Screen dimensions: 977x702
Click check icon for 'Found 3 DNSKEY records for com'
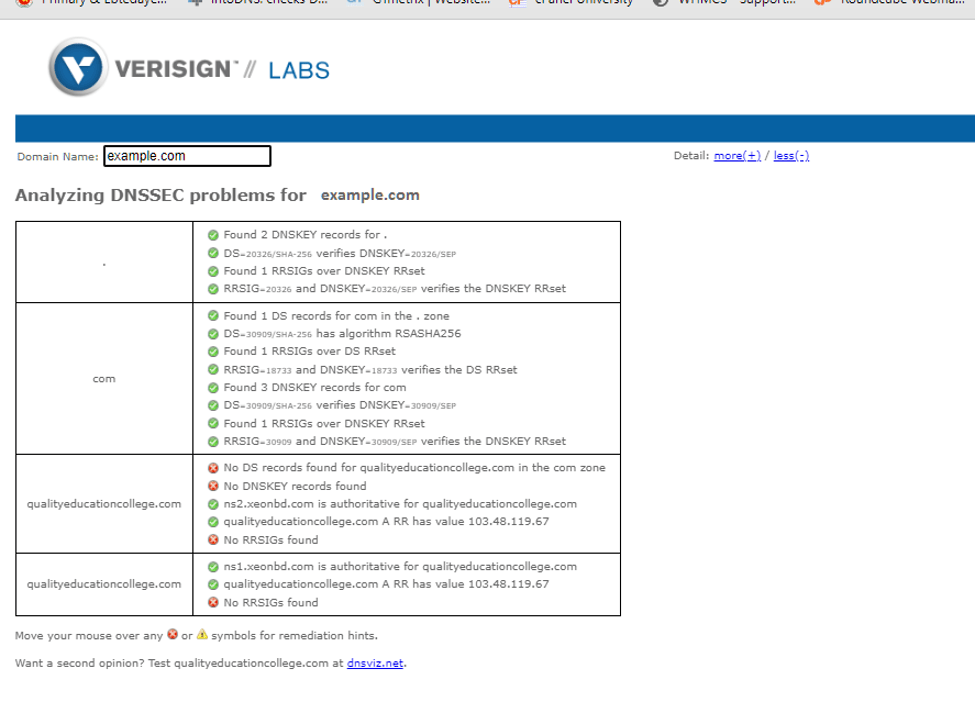pos(213,388)
